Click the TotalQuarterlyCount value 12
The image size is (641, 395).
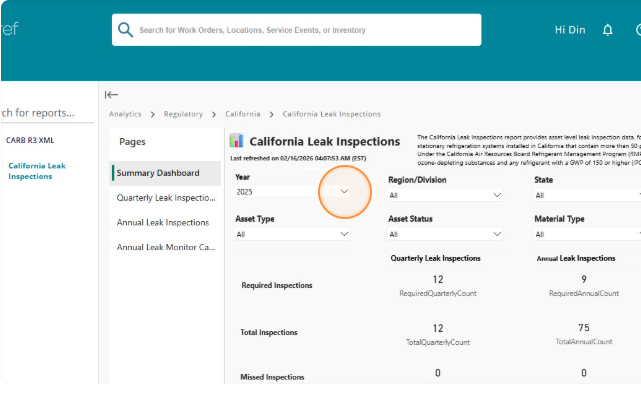click(x=438, y=328)
